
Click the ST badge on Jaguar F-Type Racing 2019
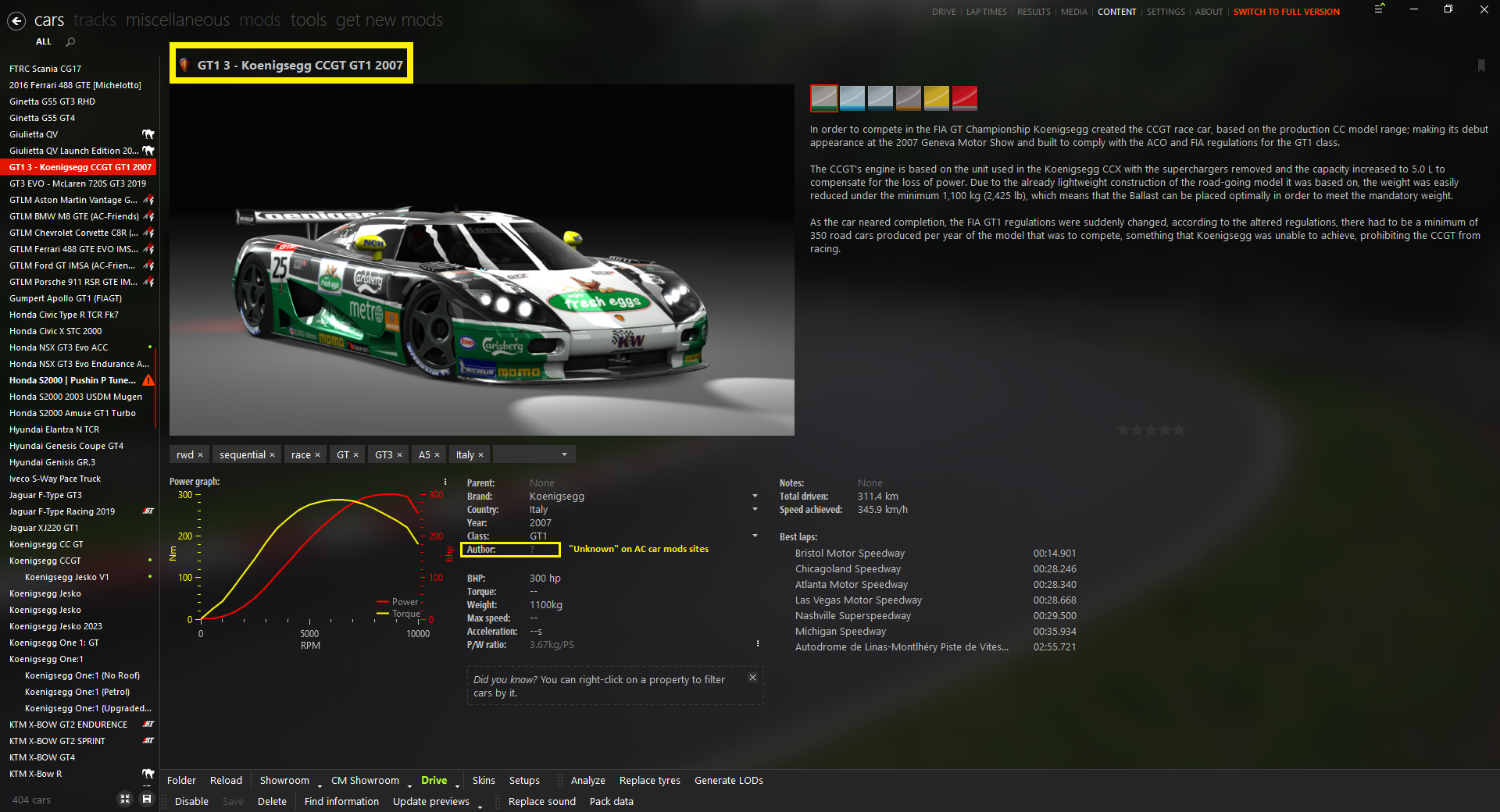point(148,511)
